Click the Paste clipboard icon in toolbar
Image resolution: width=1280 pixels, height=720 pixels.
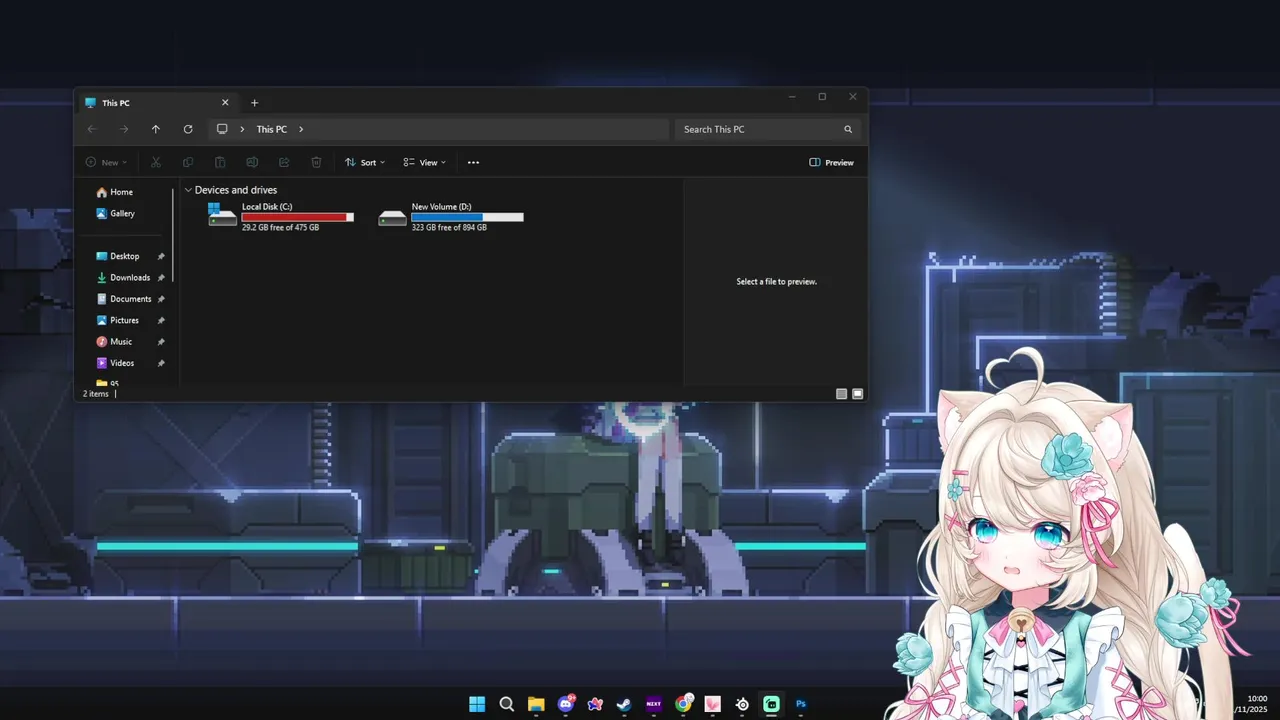220,162
